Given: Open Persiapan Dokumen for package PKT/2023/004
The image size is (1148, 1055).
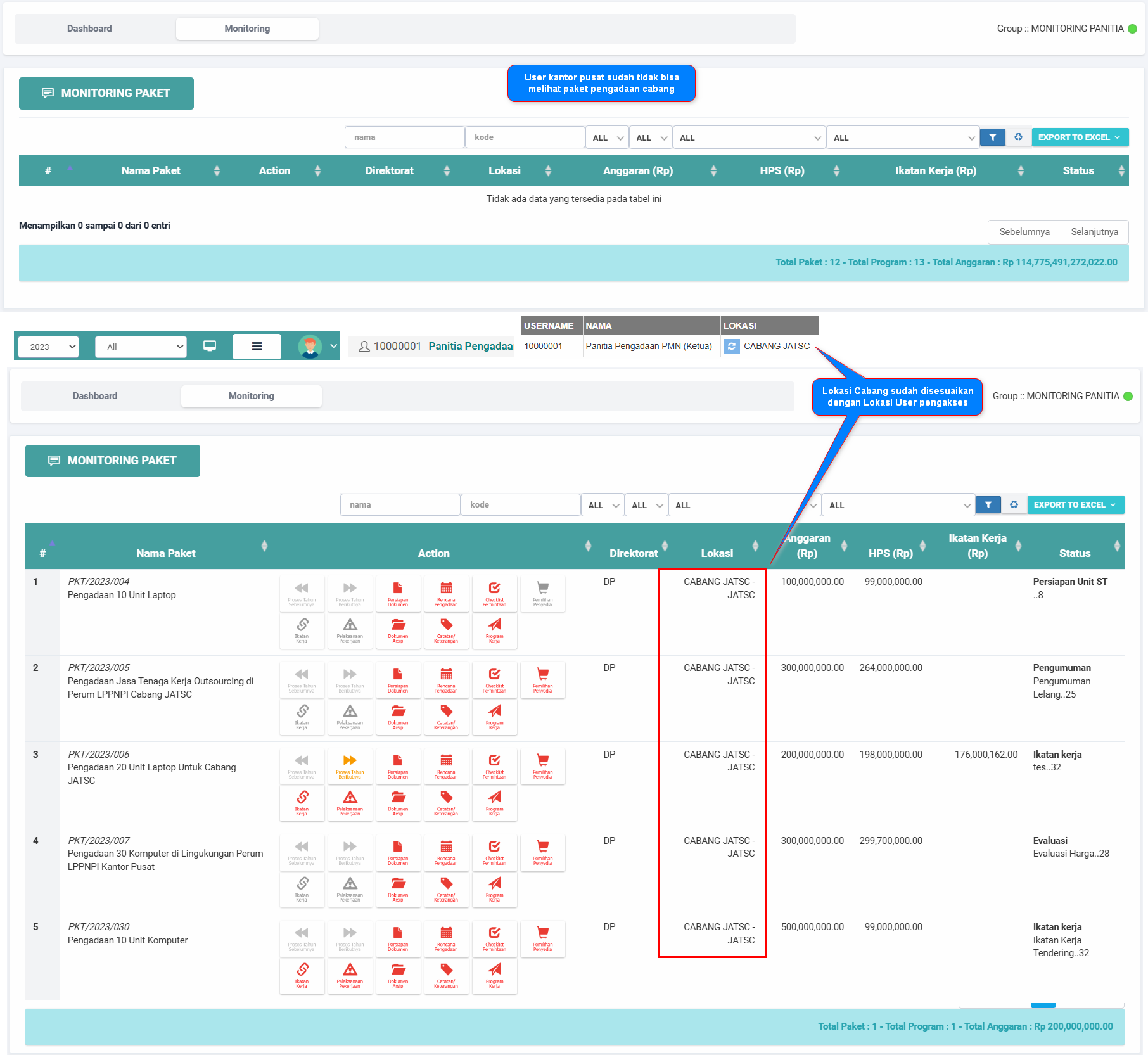Looking at the screenshot, I should [398, 594].
